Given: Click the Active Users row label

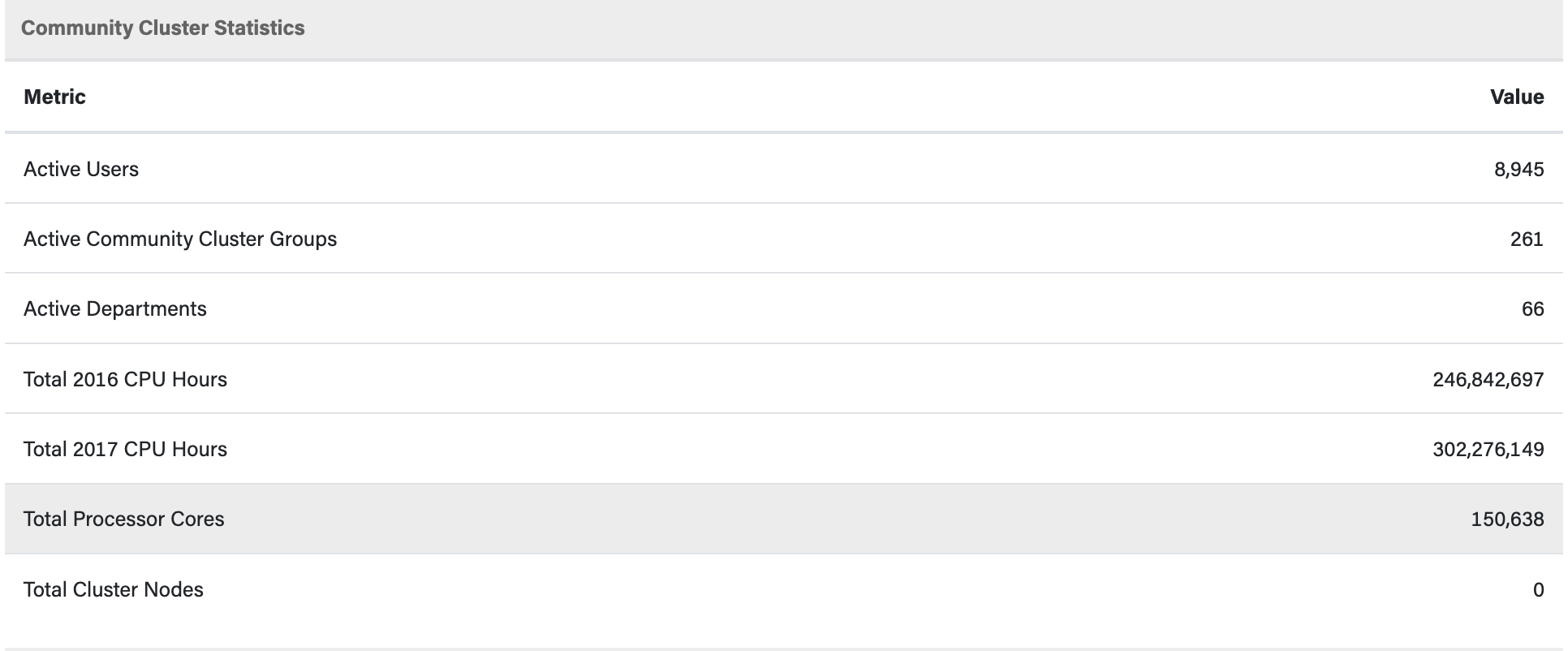Looking at the screenshot, I should (x=81, y=169).
